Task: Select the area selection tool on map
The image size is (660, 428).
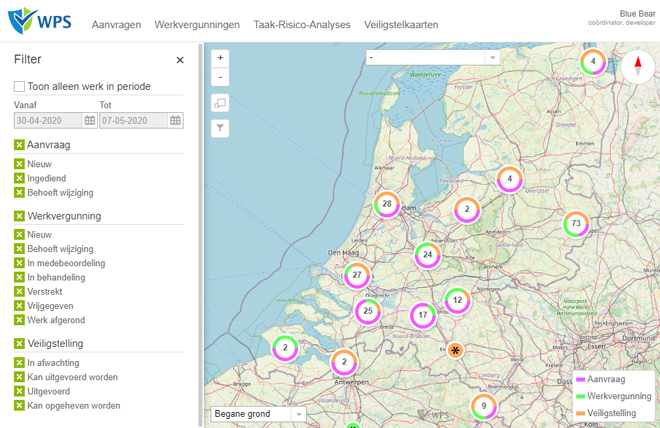Action: coord(220,103)
